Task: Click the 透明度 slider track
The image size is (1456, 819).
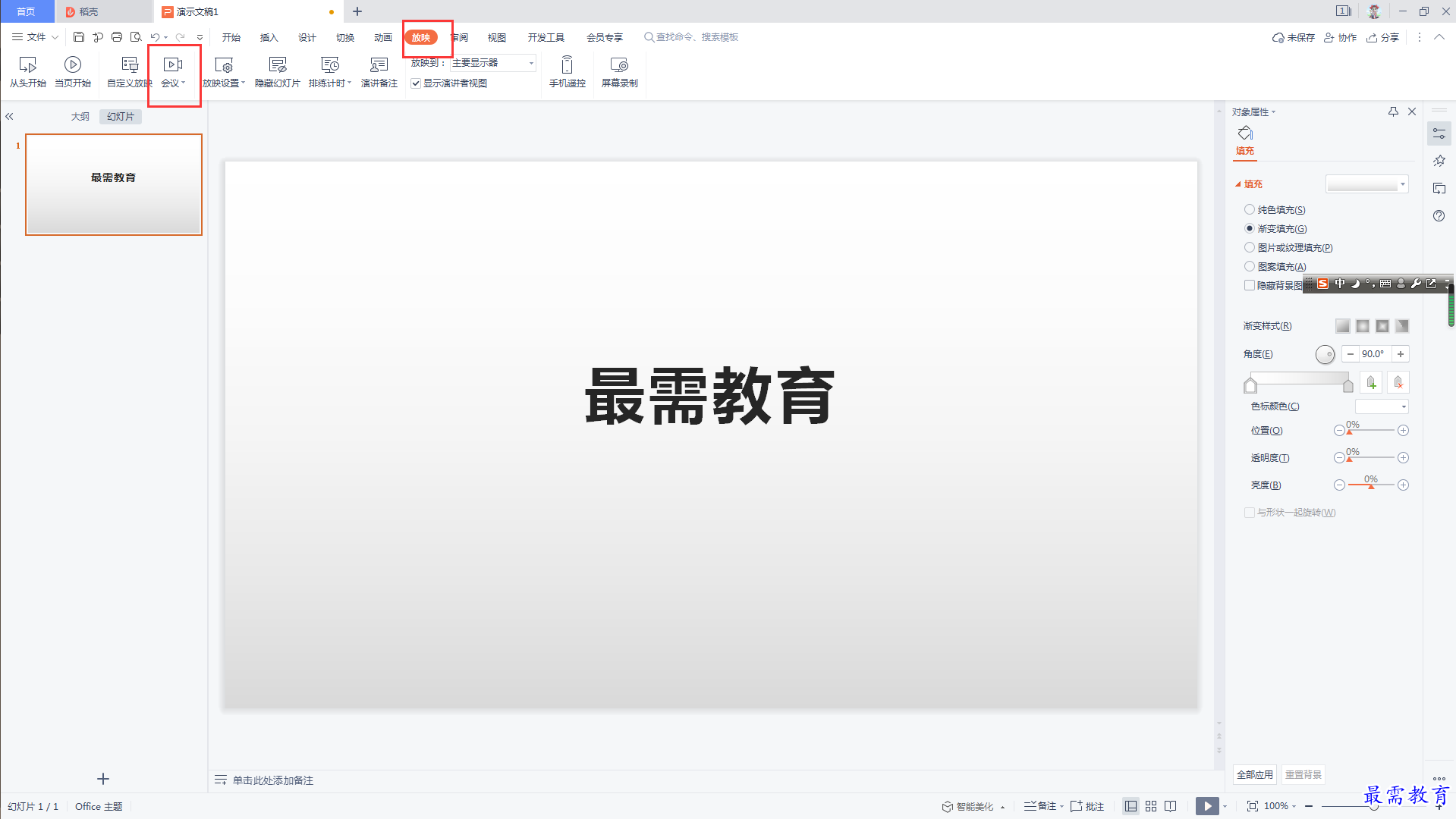Action: 1371,458
